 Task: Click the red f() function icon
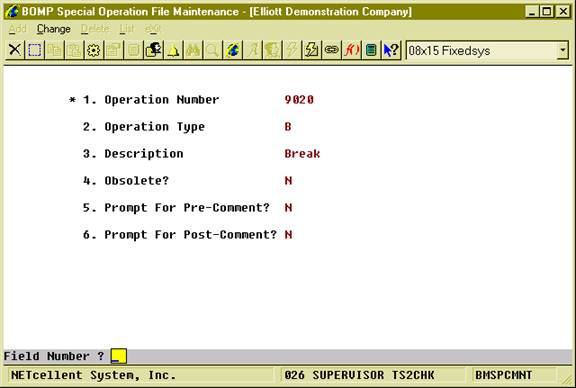[x=352, y=50]
